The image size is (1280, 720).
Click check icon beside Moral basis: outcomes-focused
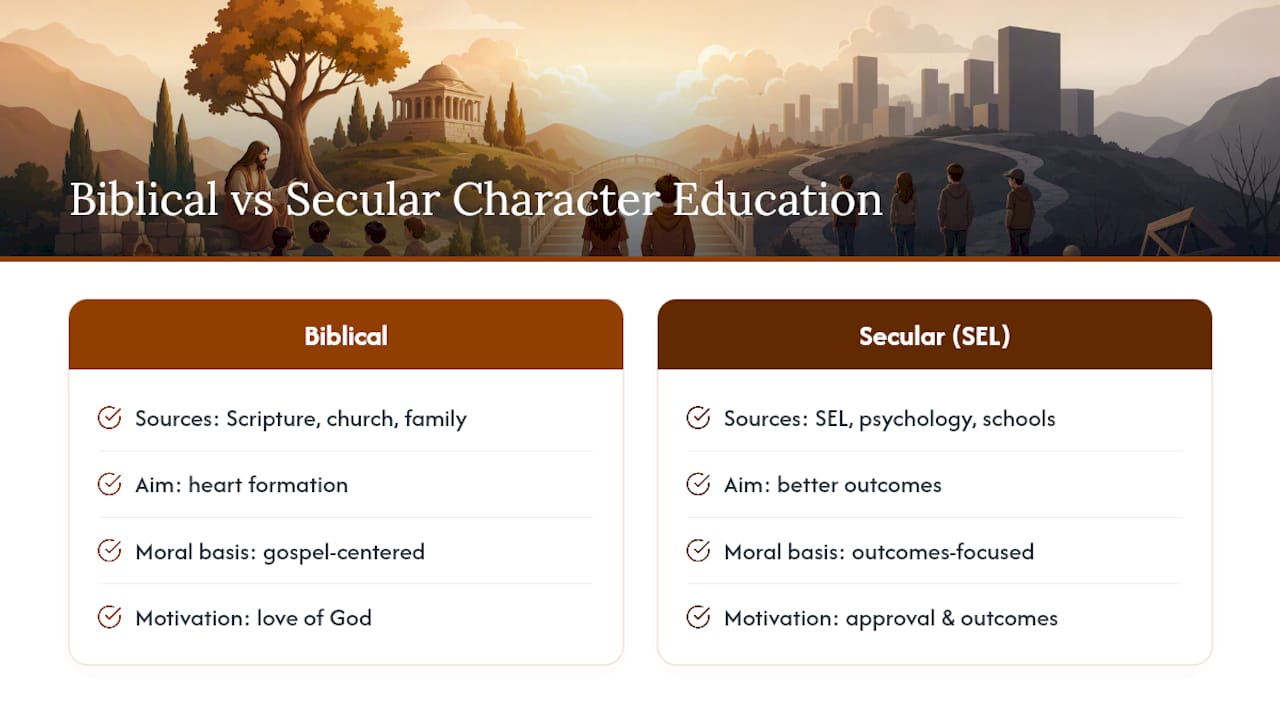[698, 551]
